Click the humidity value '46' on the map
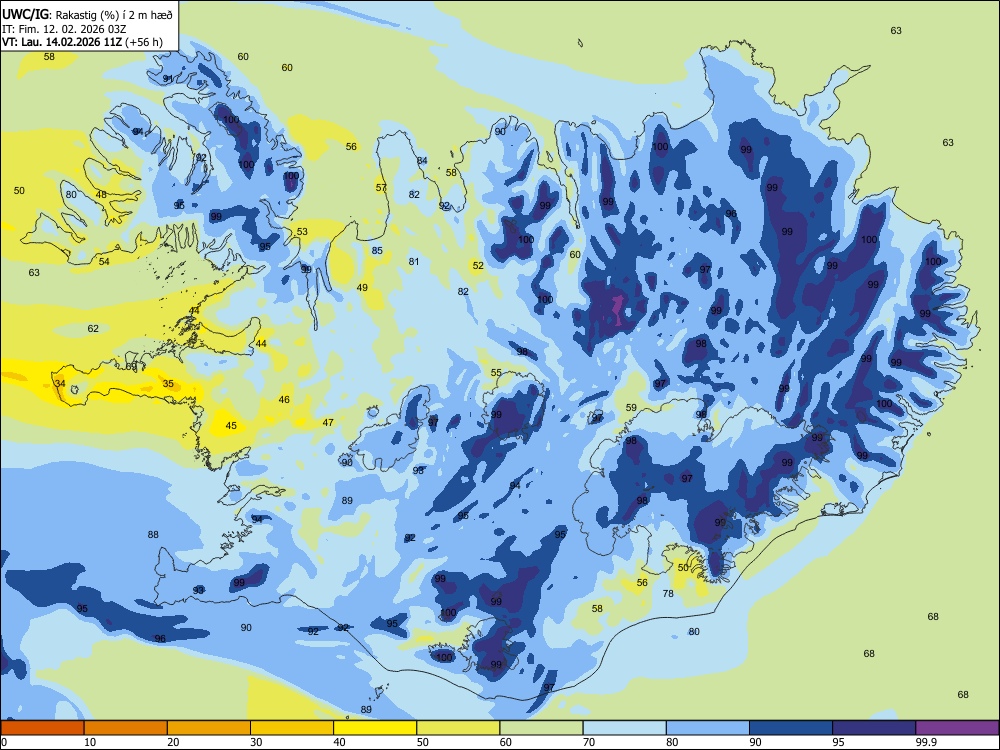 pyautogui.click(x=284, y=399)
